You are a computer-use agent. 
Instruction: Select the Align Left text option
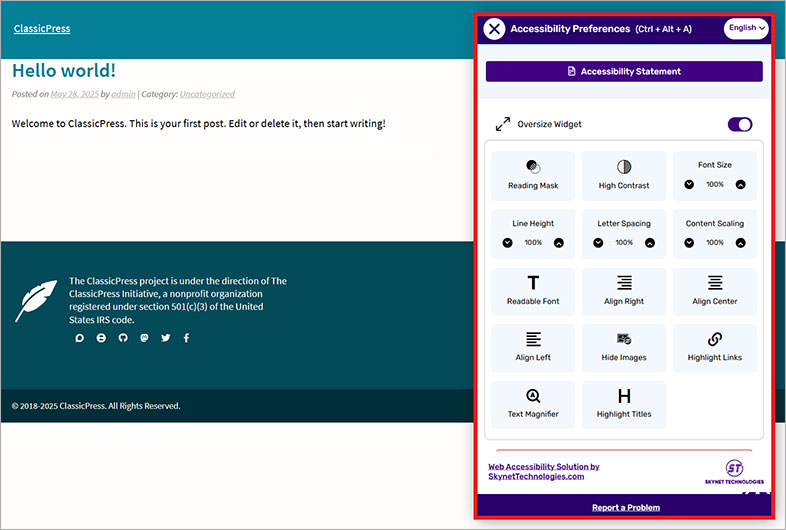coord(533,347)
